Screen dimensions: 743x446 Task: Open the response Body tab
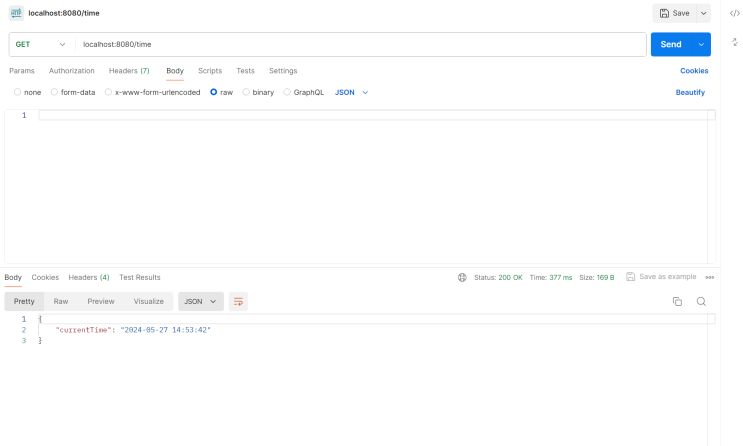pos(13,277)
